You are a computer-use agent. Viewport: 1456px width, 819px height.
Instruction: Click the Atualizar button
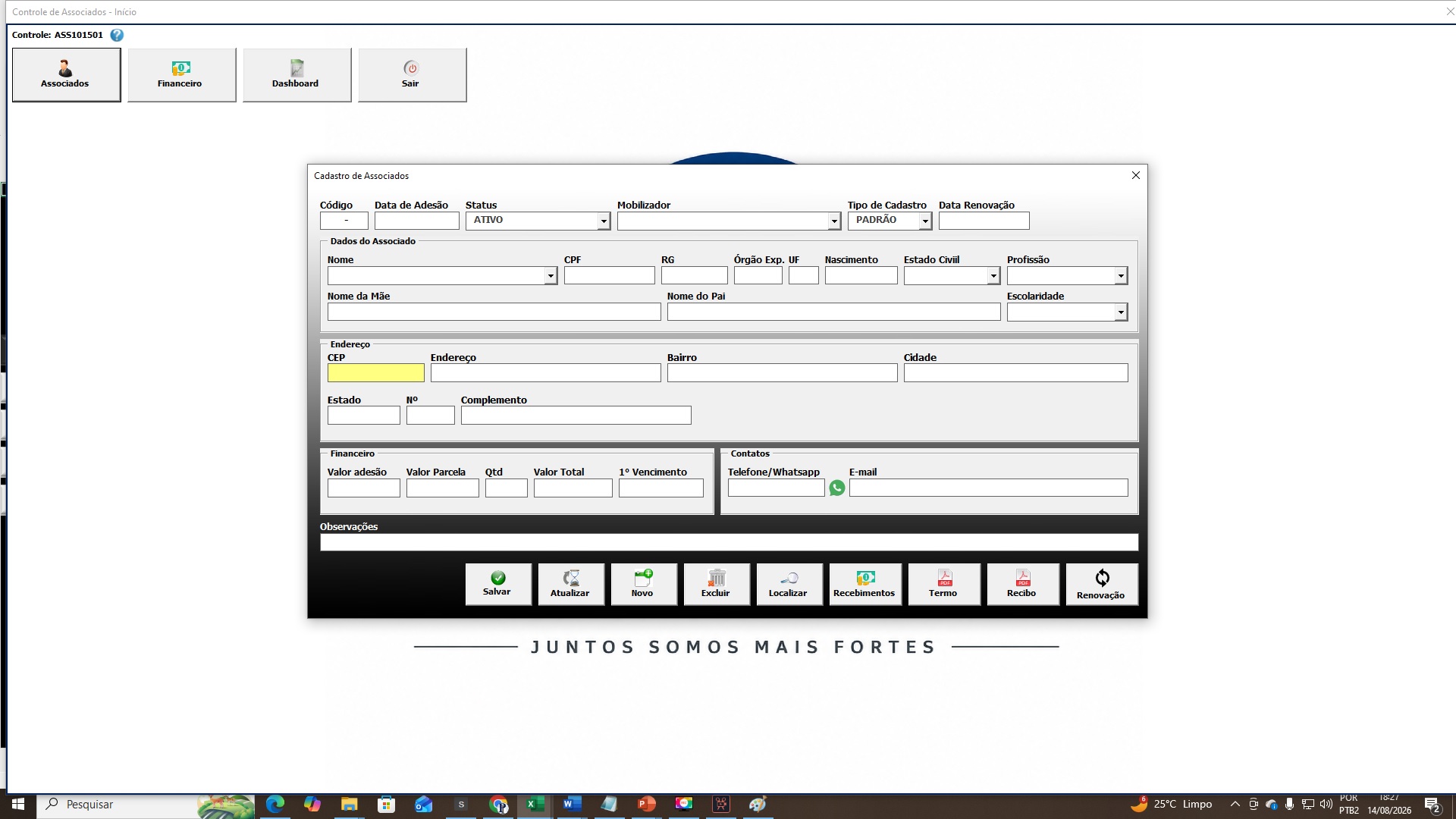pos(571,584)
